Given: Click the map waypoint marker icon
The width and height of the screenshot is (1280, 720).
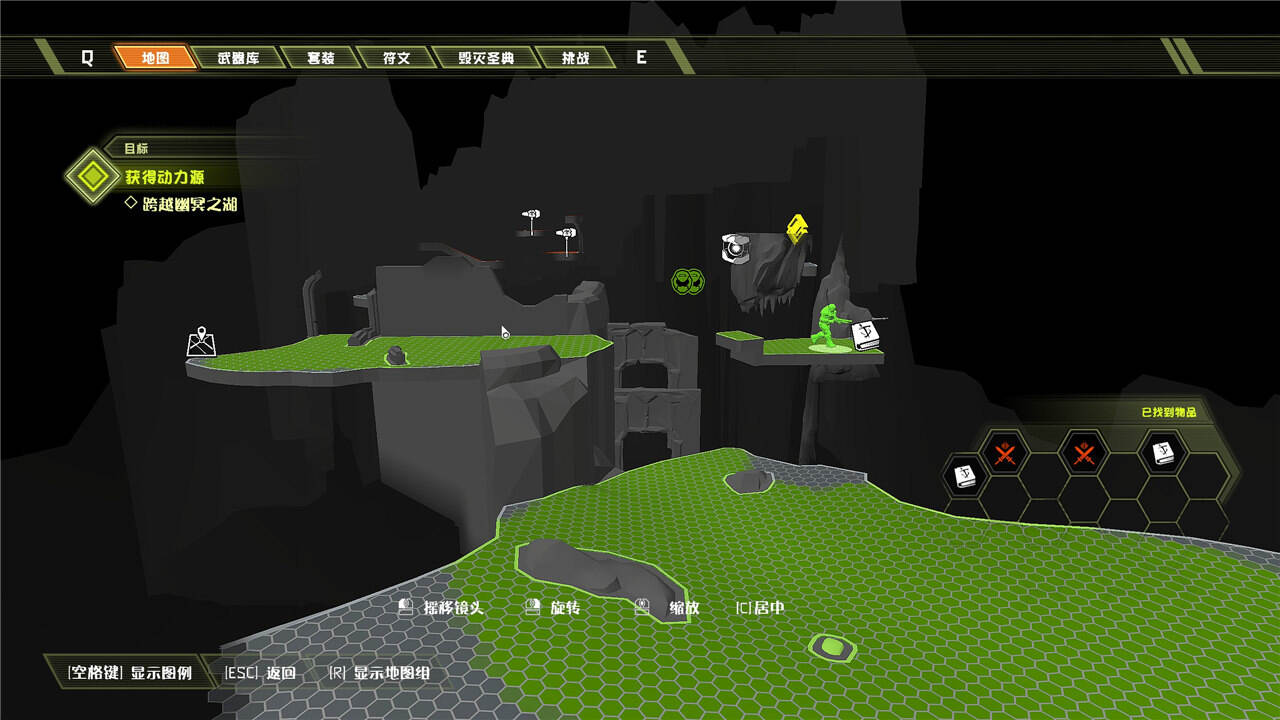Looking at the screenshot, I should coord(201,342).
